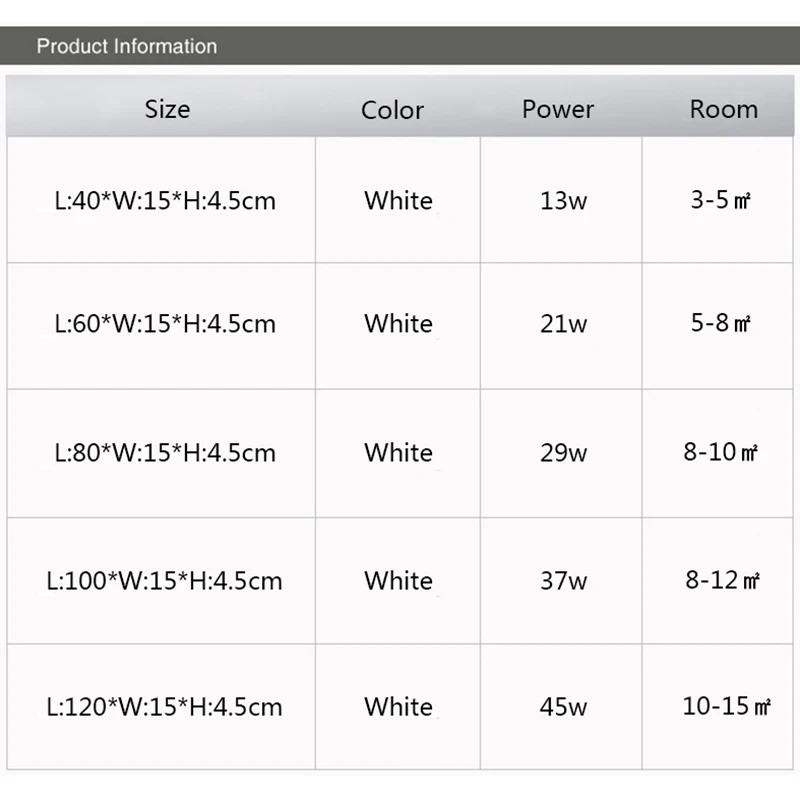Choose the L:80*W:15*H:4.5cm size cell
The height and width of the screenshot is (800, 800).
coord(165,452)
